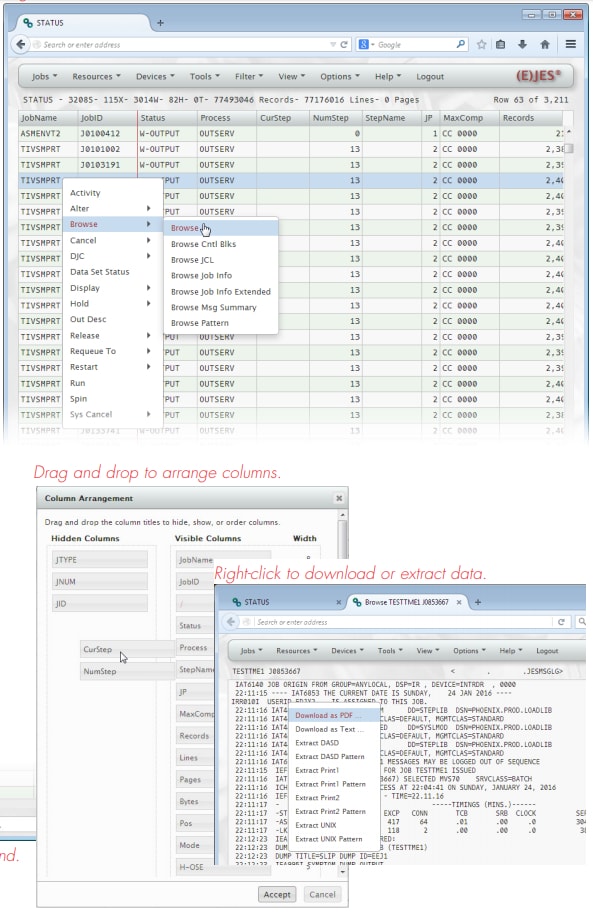Open the Jobs dropdown menu
The height and width of the screenshot is (916, 593).
click(44, 77)
